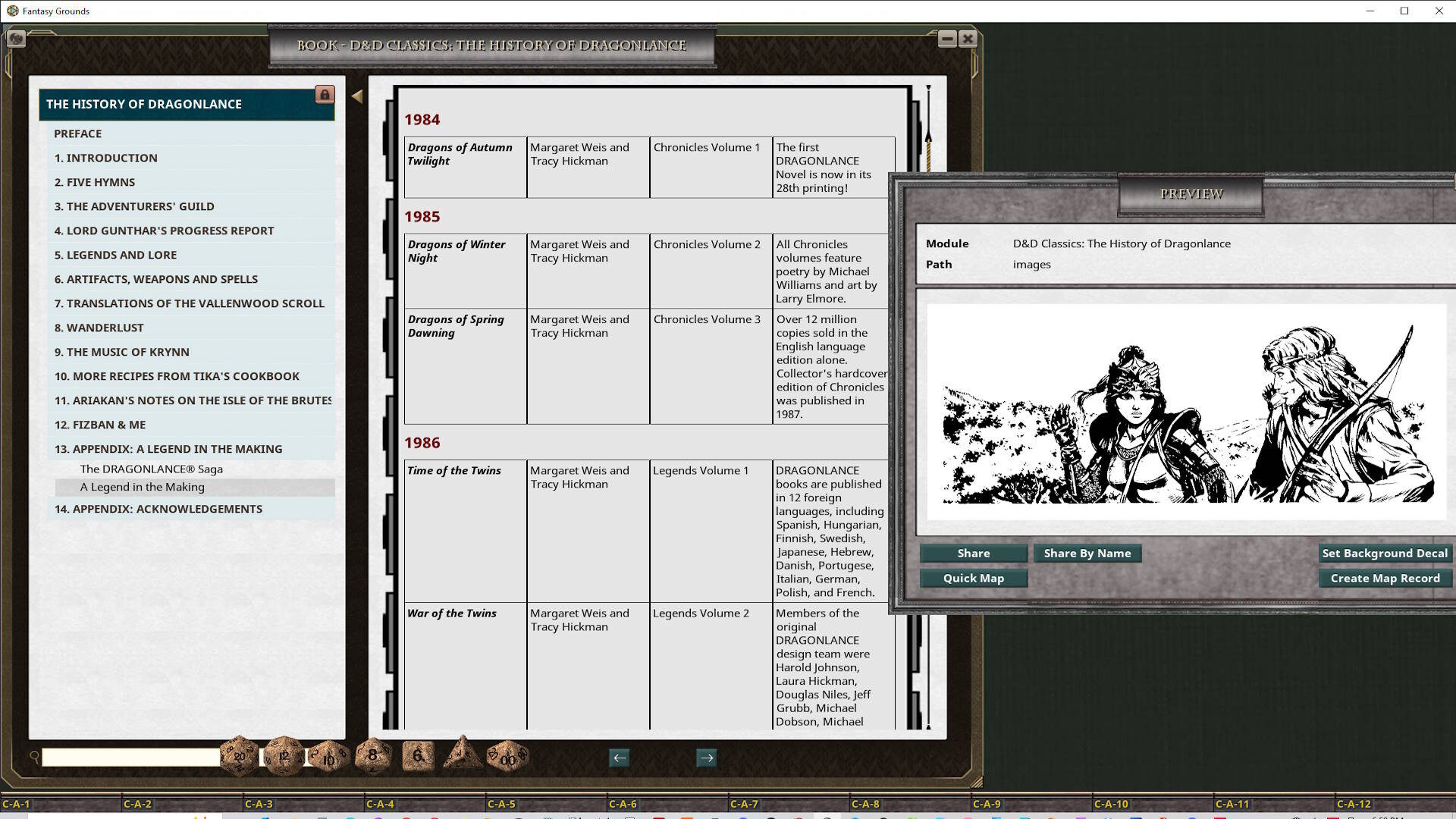Click the Fantasy Grounds title bar app icon
The image size is (1456, 819).
tap(12, 11)
